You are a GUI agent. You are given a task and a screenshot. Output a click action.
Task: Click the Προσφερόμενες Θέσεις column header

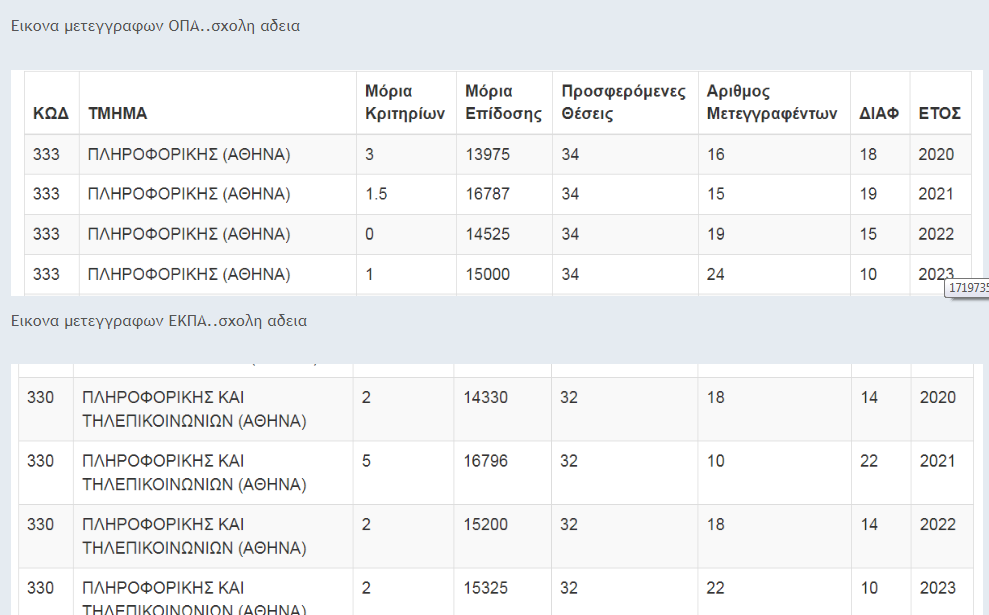623,102
